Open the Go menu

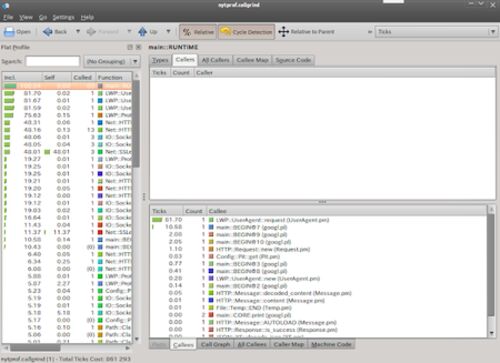pyautogui.click(x=43, y=17)
